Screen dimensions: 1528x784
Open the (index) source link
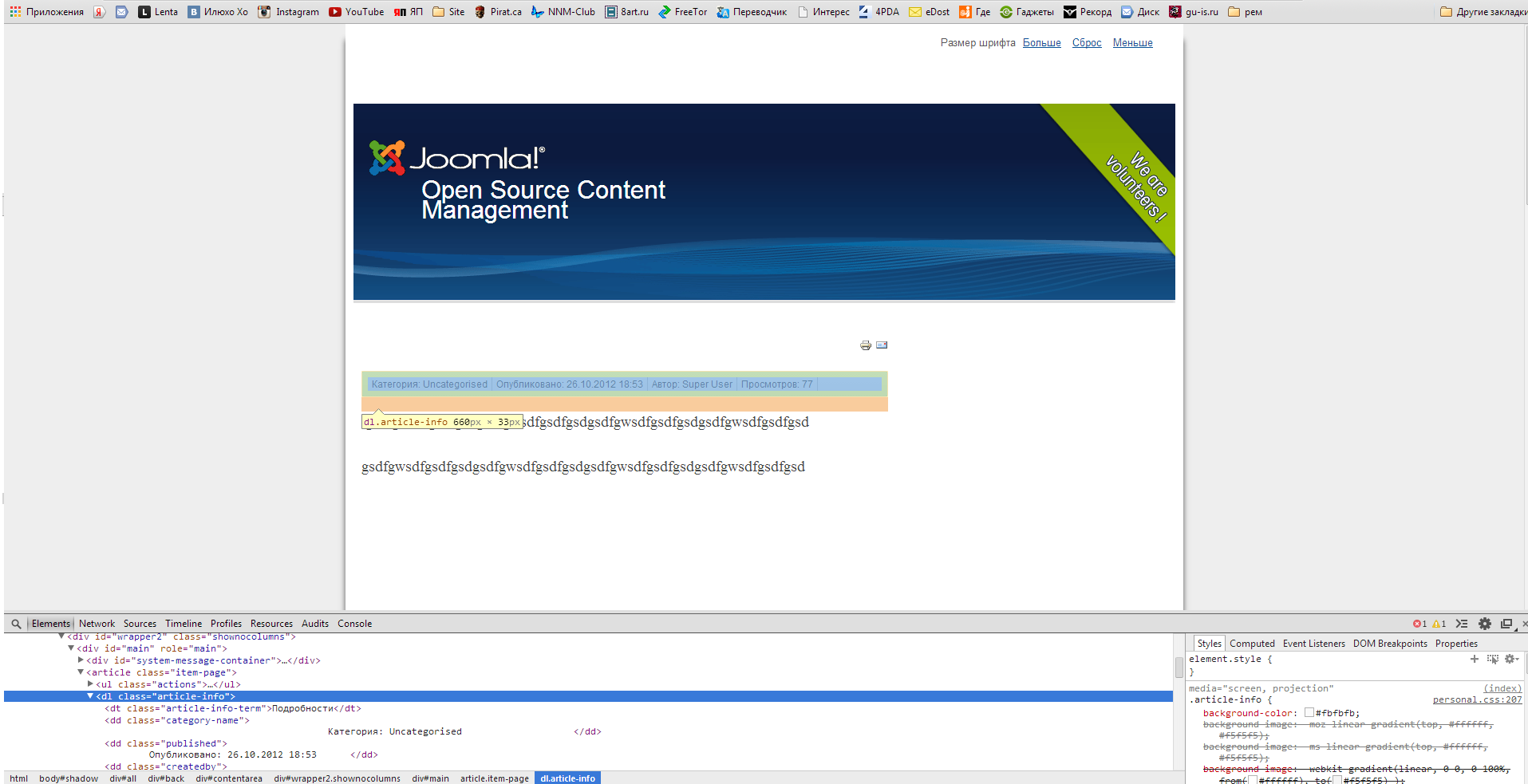click(x=1502, y=688)
